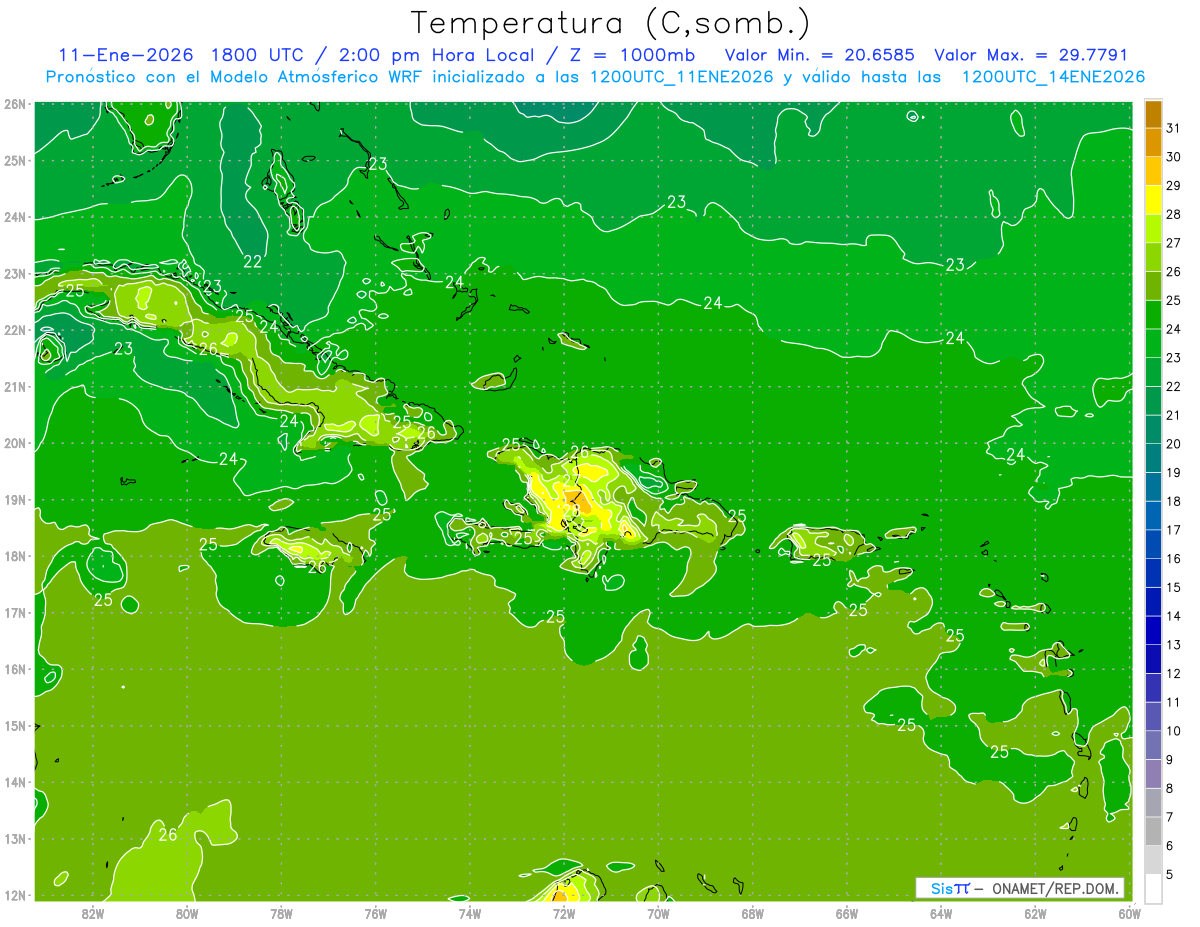Click the model initialization text "1200UTC_11ENE2026"

(682, 77)
